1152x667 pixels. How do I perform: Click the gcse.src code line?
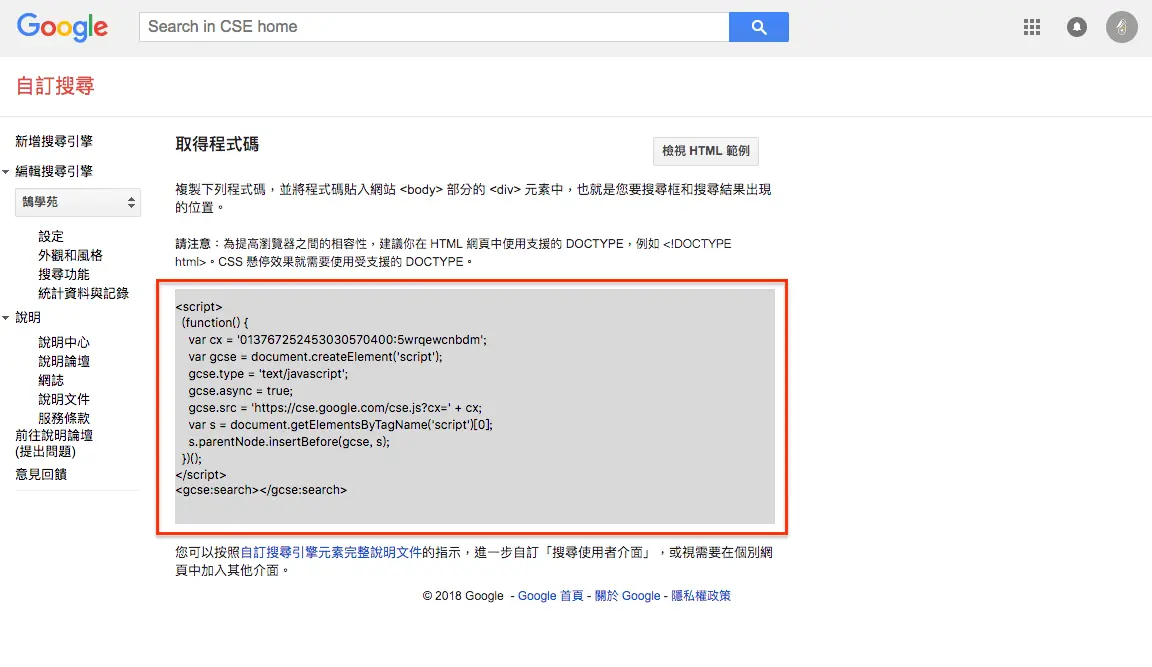click(335, 408)
